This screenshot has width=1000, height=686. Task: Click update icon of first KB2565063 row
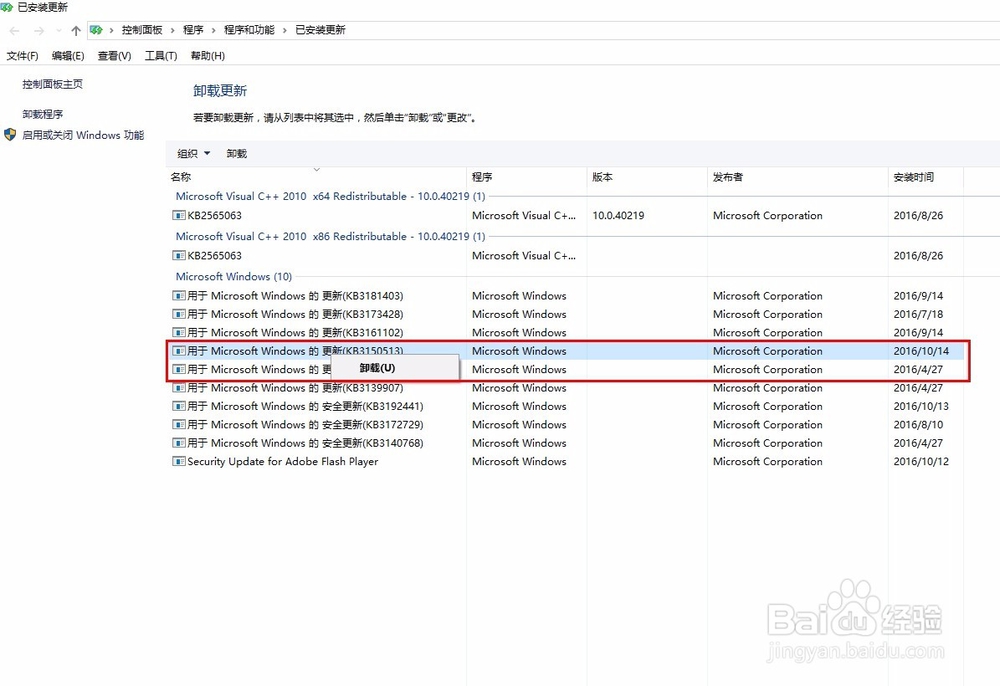179,215
